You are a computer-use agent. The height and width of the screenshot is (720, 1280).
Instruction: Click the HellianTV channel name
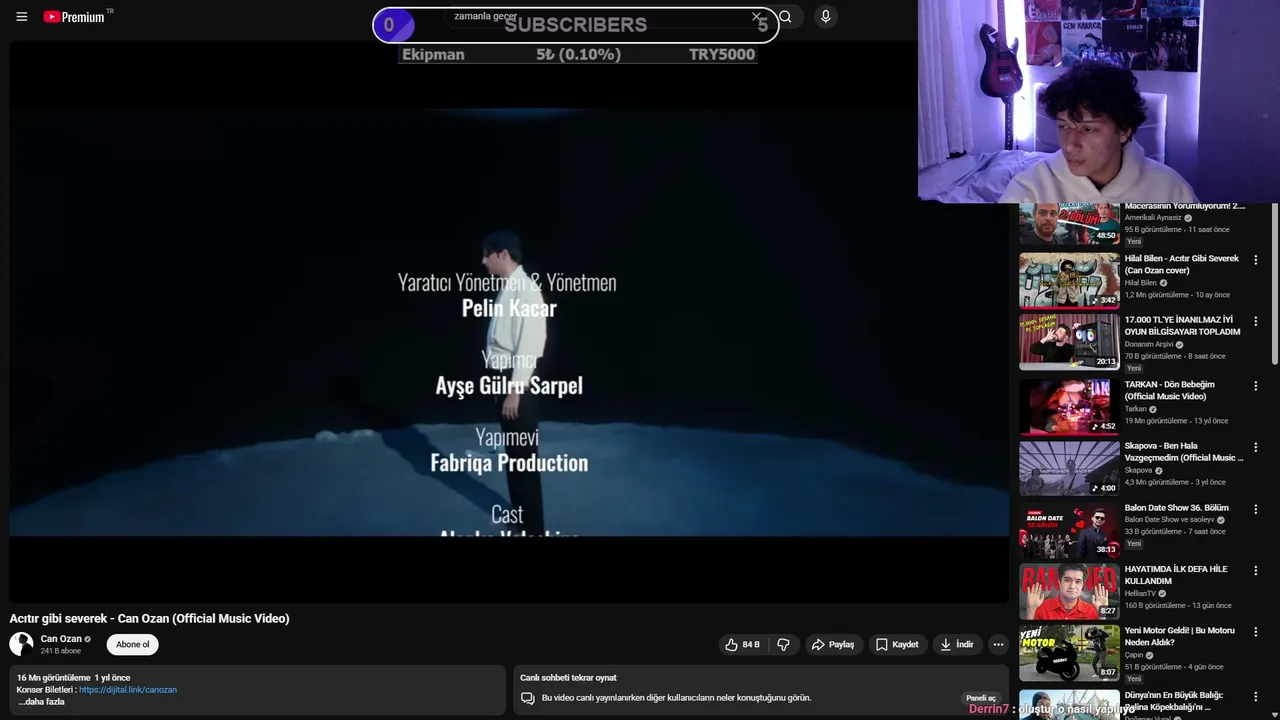1140,593
